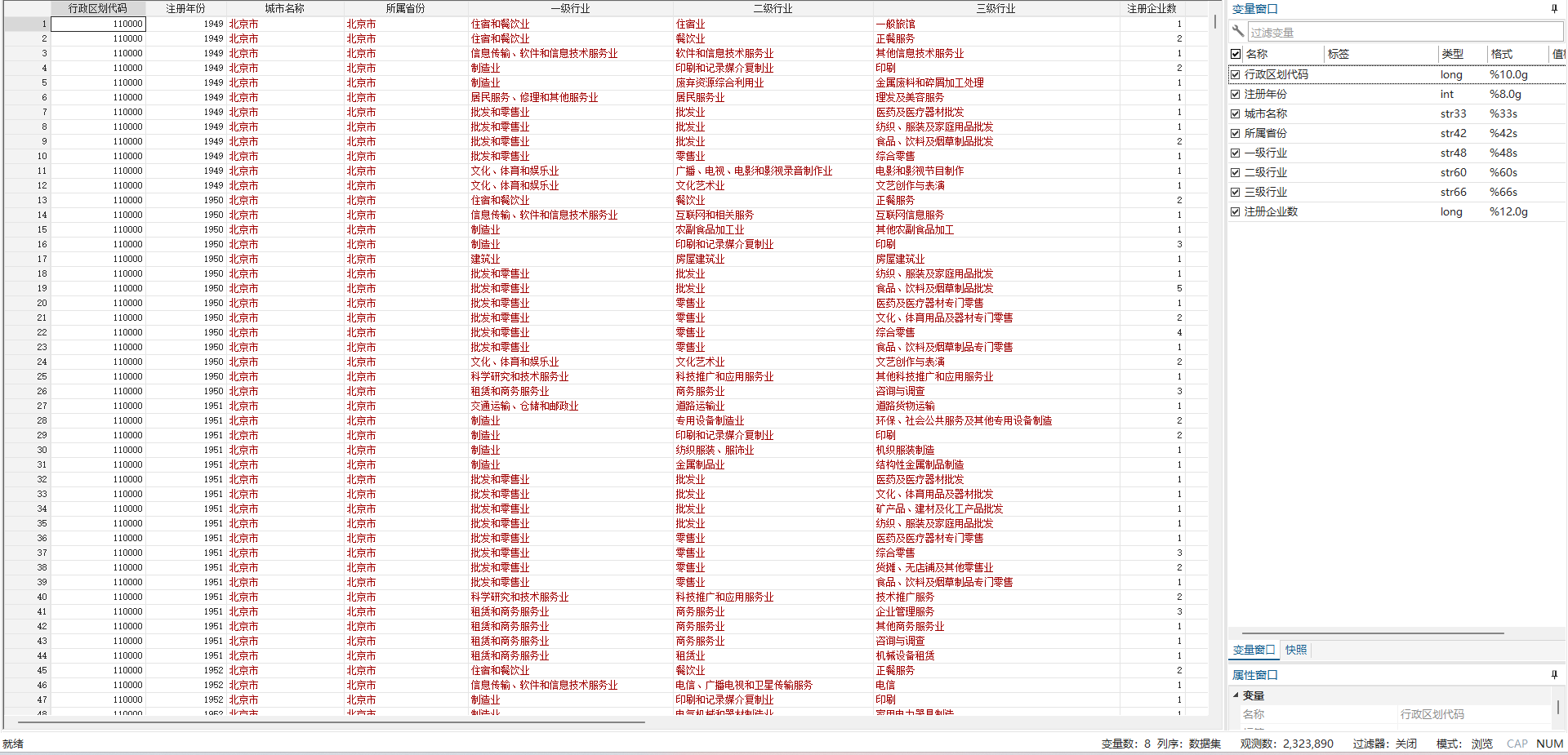The height and width of the screenshot is (755, 1568).
Task: Uncheck the 城市名称 variable checkbox
Action: [x=1236, y=113]
